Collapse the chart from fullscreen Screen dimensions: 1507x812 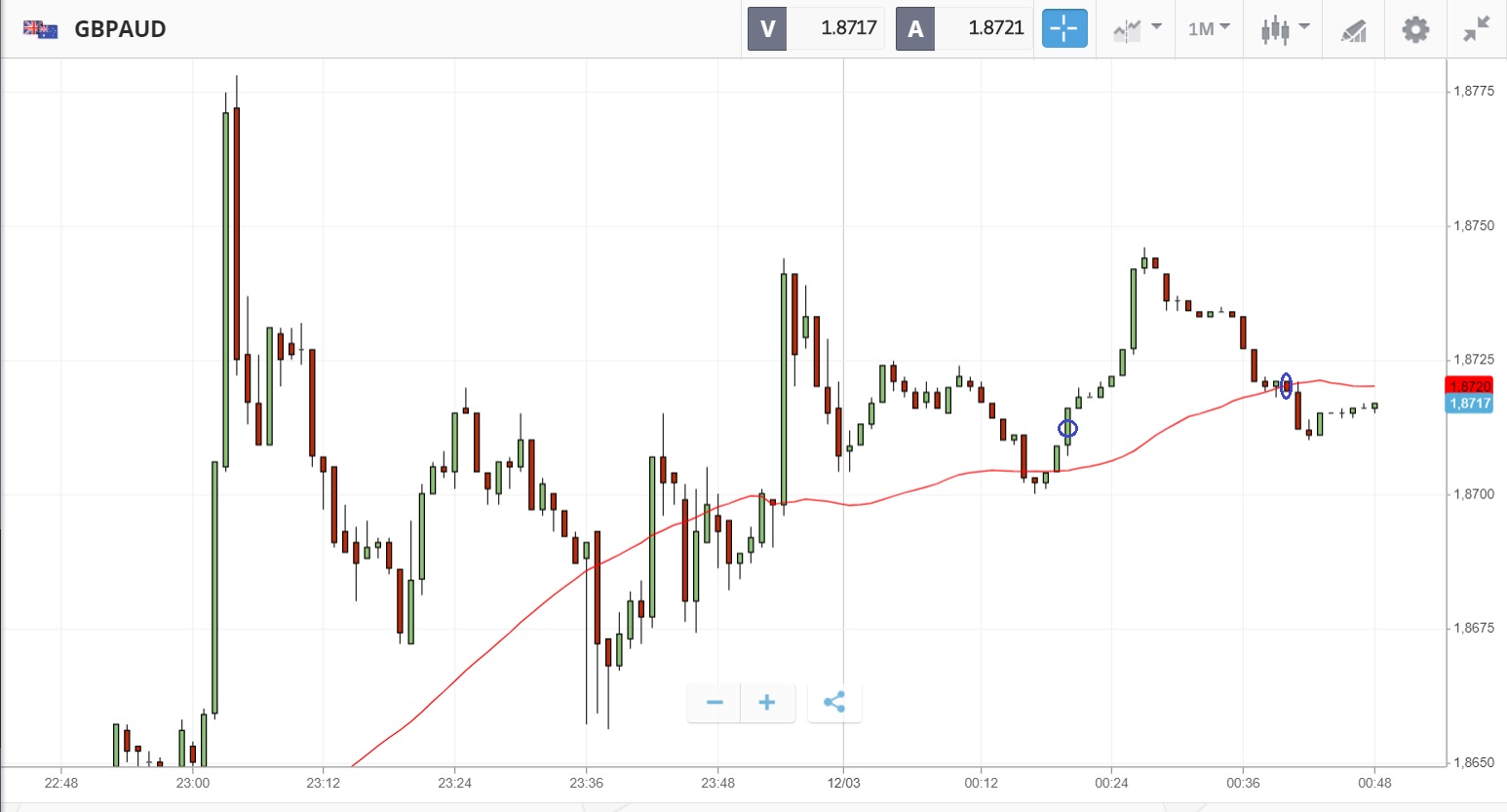[x=1477, y=29]
